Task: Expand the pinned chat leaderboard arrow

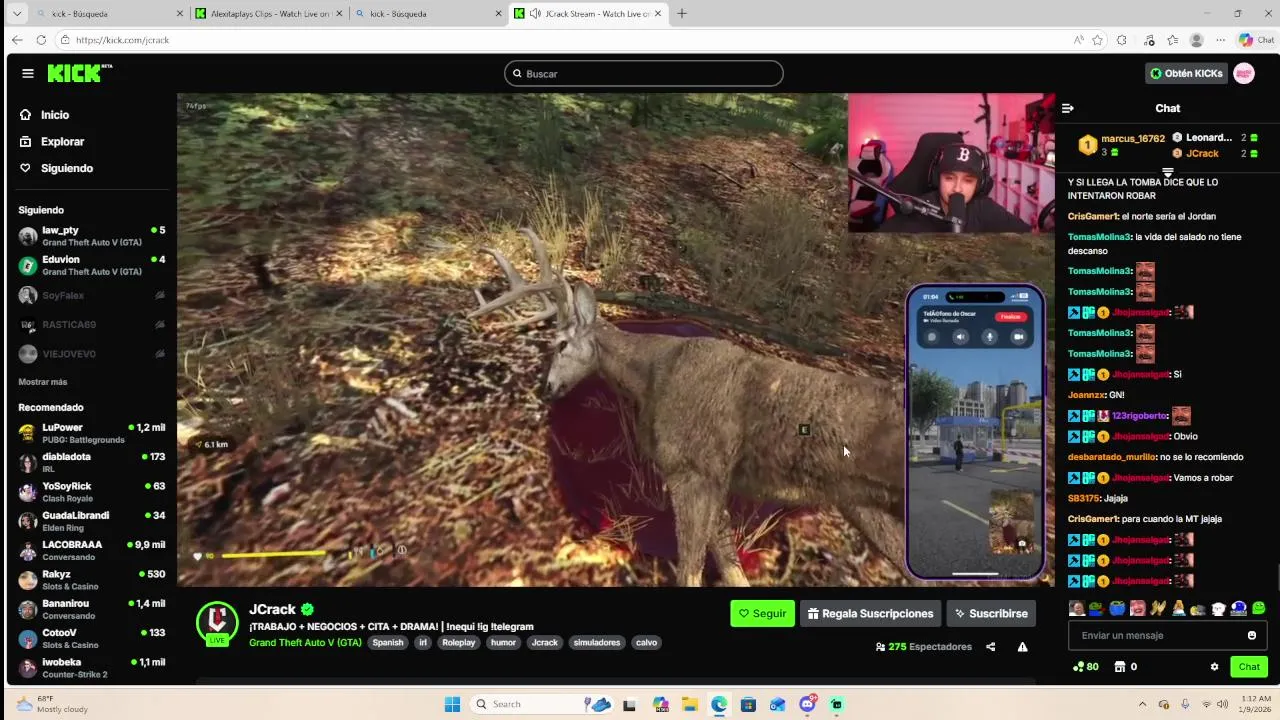Action: pos(1167,173)
